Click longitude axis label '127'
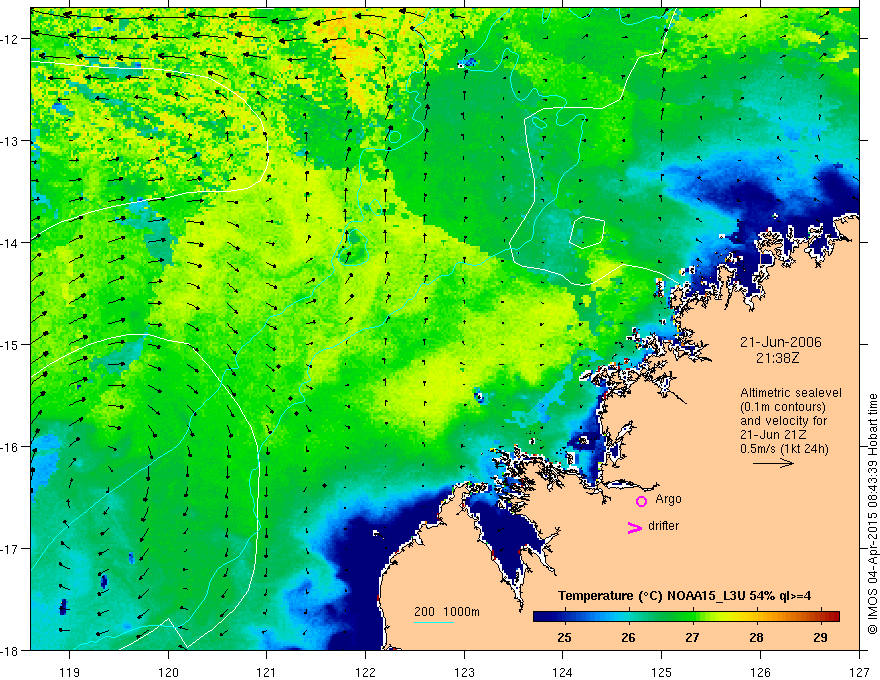The width and height of the screenshot is (880, 680). click(859, 672)
